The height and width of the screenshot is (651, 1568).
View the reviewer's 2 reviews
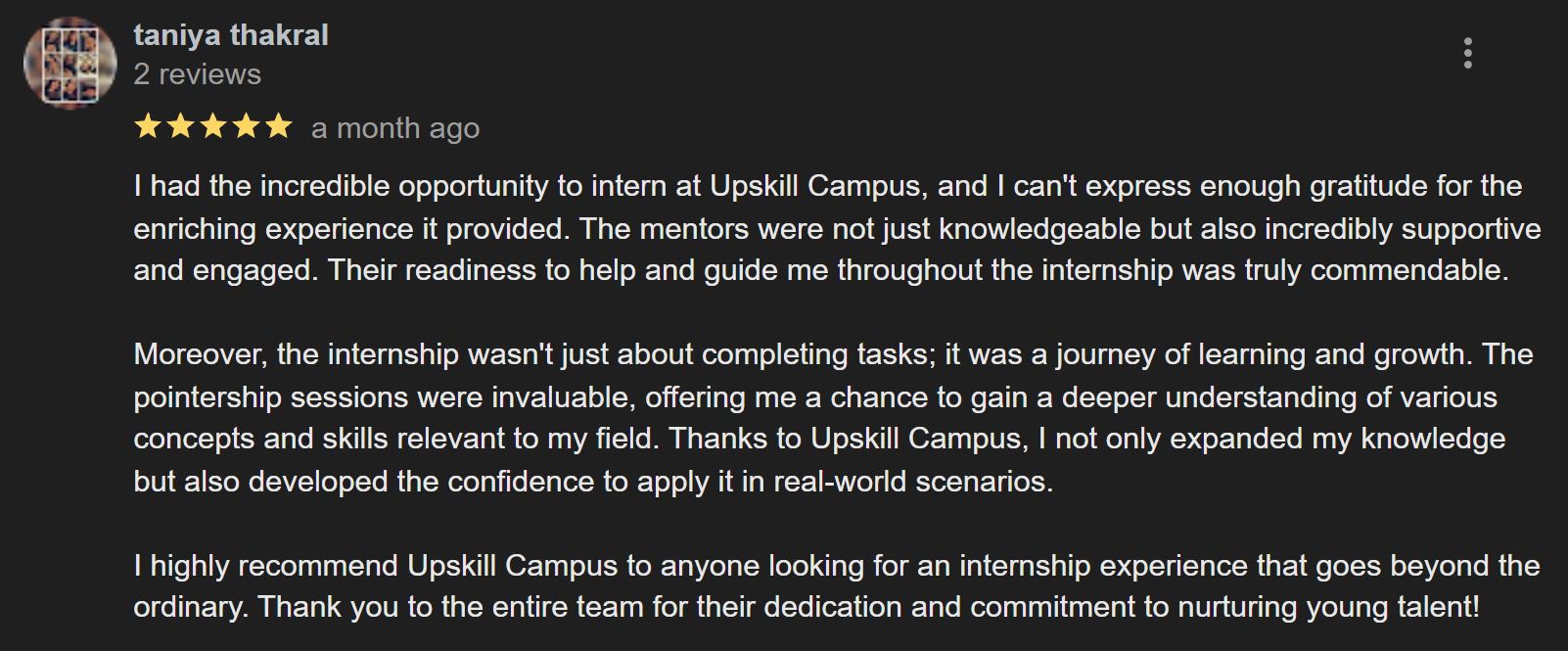198,74
